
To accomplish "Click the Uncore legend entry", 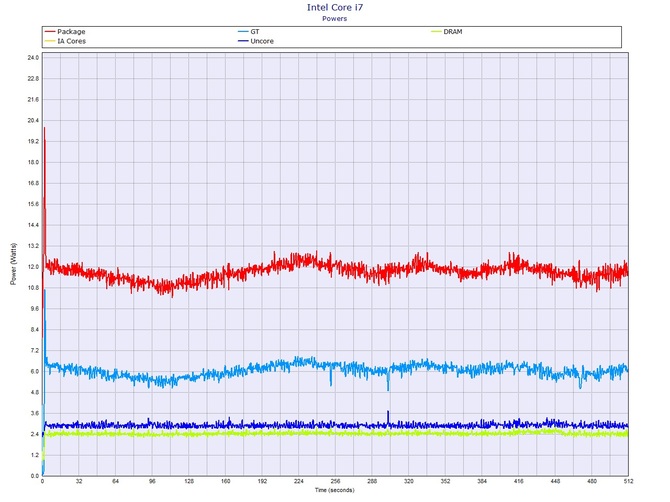I will click(x=256, y=41).
